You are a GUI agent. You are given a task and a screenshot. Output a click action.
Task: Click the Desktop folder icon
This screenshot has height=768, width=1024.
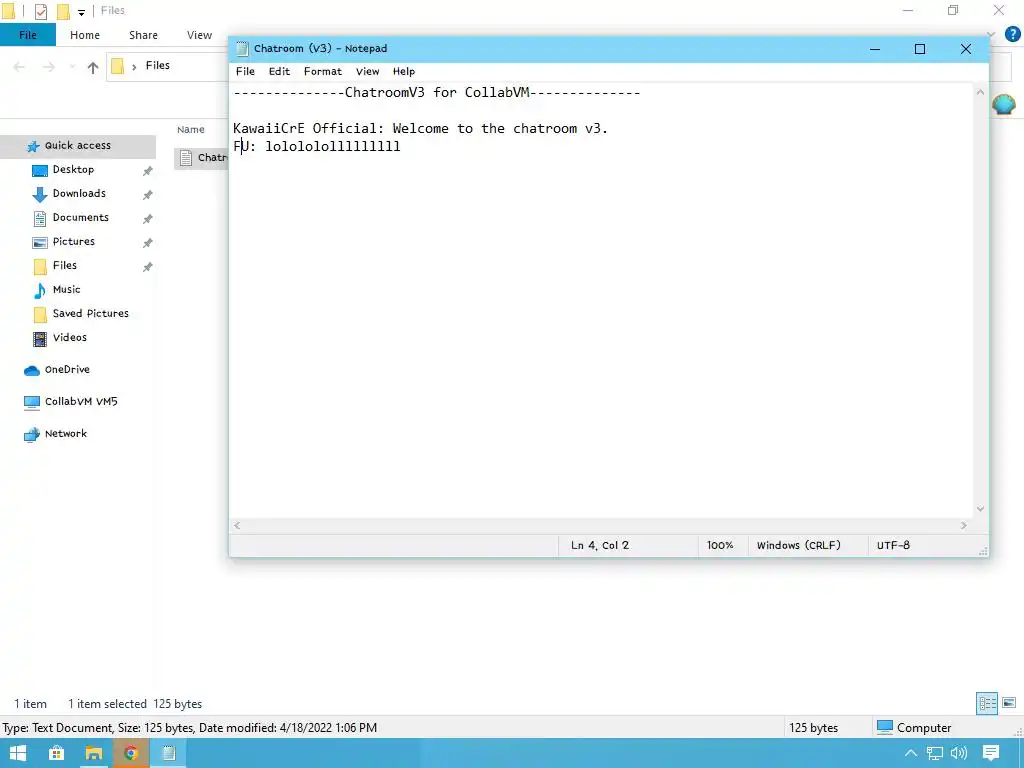(x=40, y=170)
